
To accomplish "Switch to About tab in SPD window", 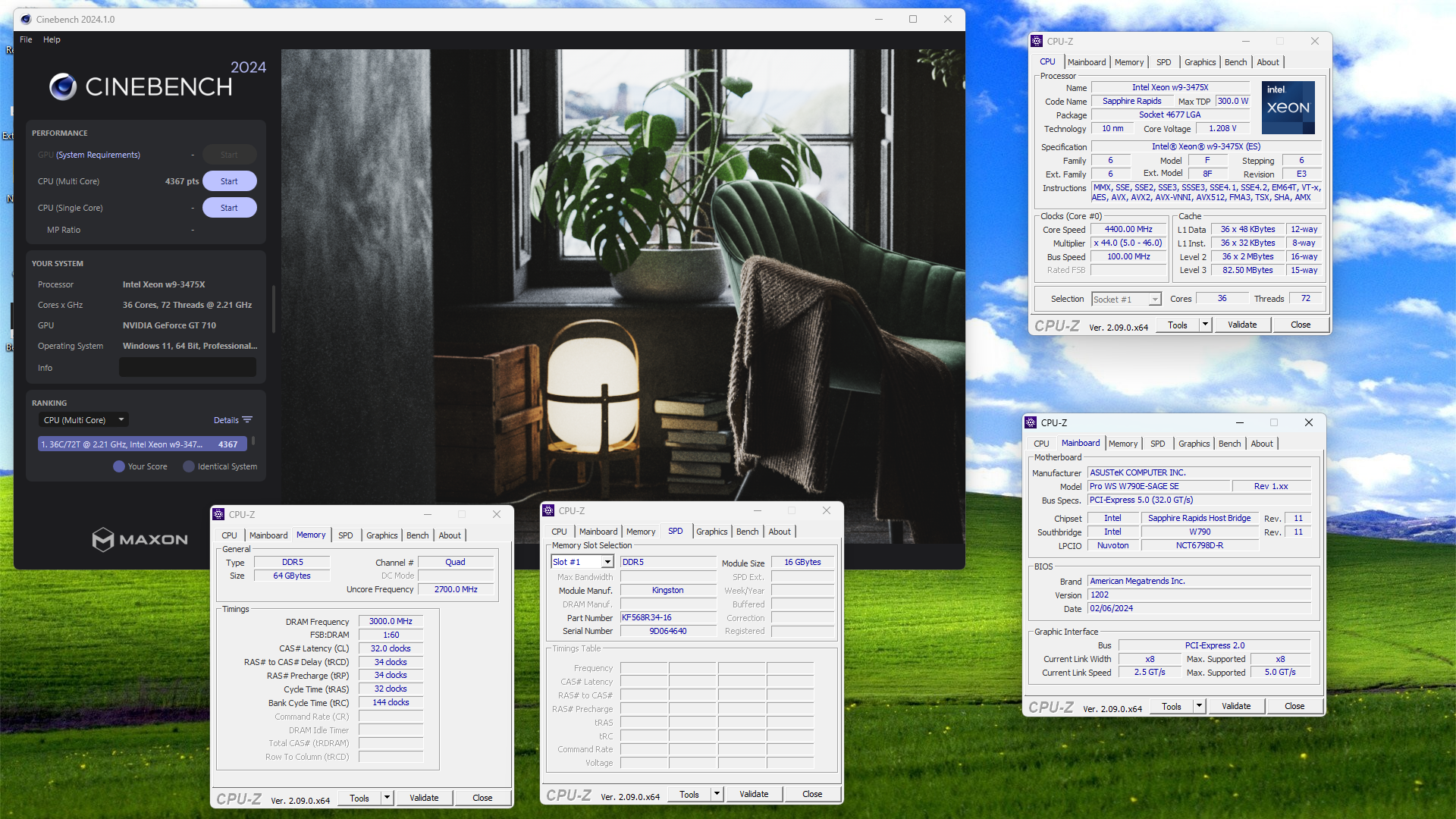I will tap(780, 532).
